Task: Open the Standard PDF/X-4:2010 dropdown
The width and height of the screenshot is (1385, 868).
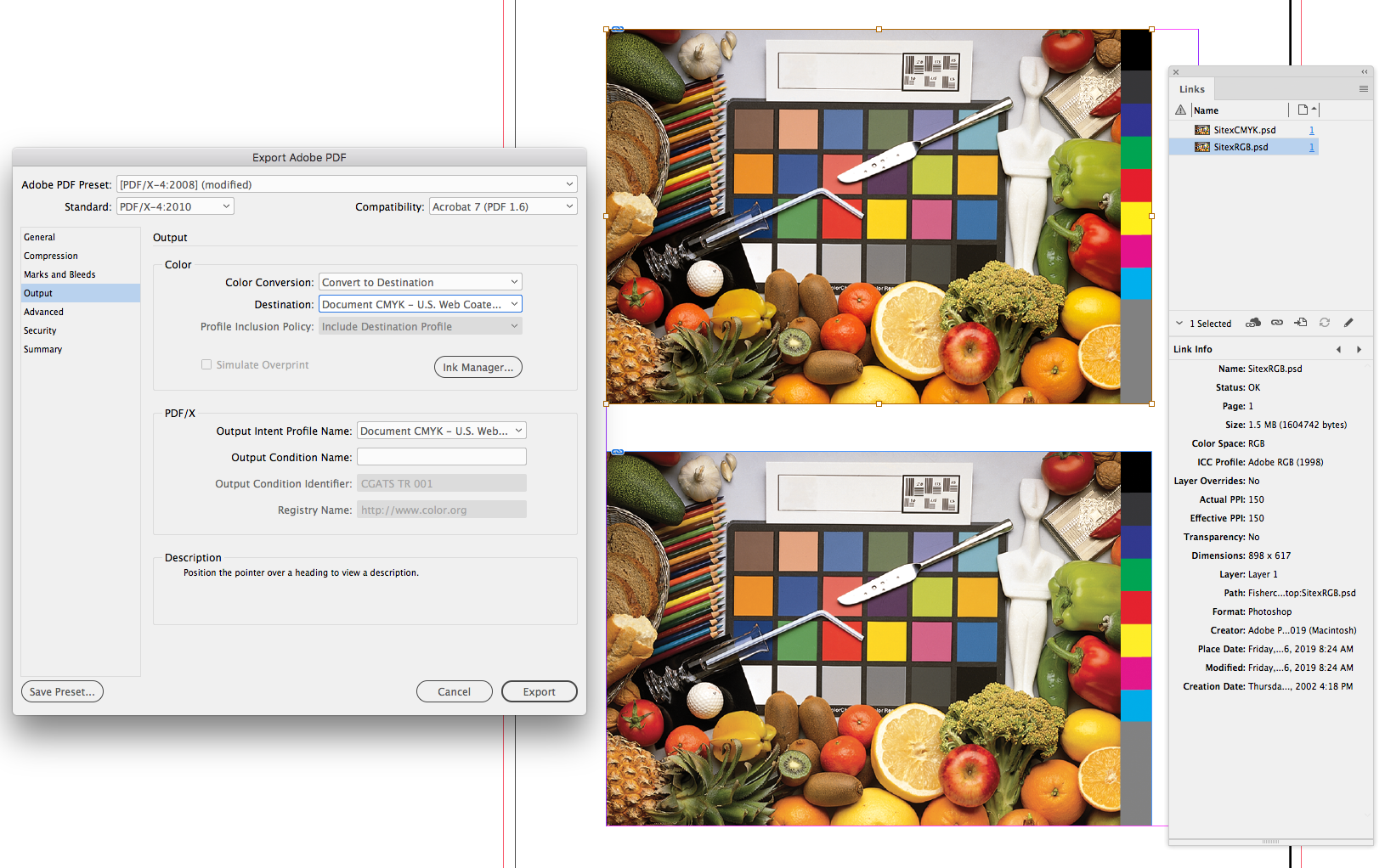Action: click(175, 206)
